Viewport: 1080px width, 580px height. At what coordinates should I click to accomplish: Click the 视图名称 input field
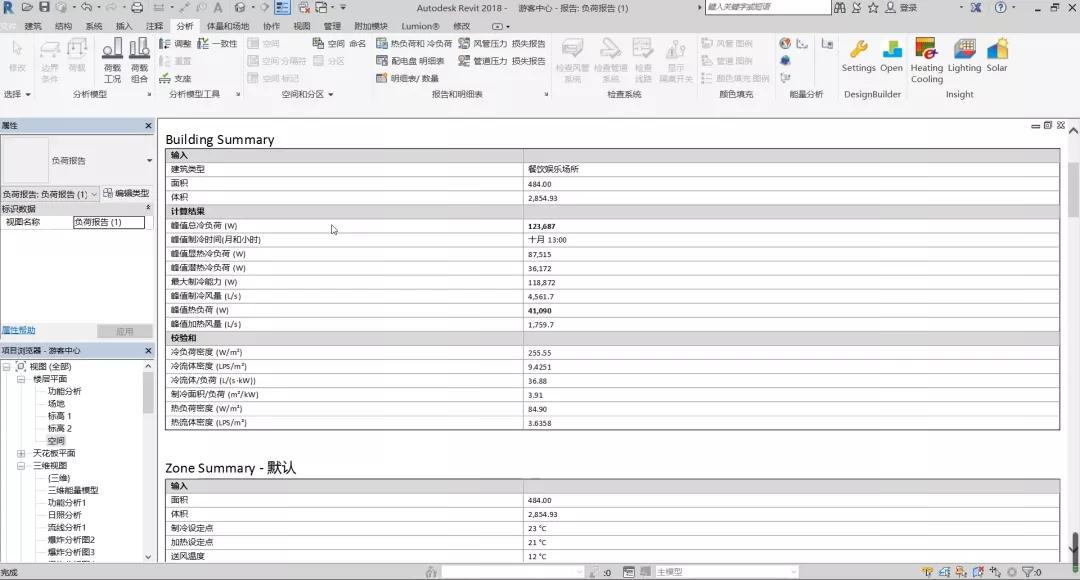pyautogui.click(x=108, y=222)
